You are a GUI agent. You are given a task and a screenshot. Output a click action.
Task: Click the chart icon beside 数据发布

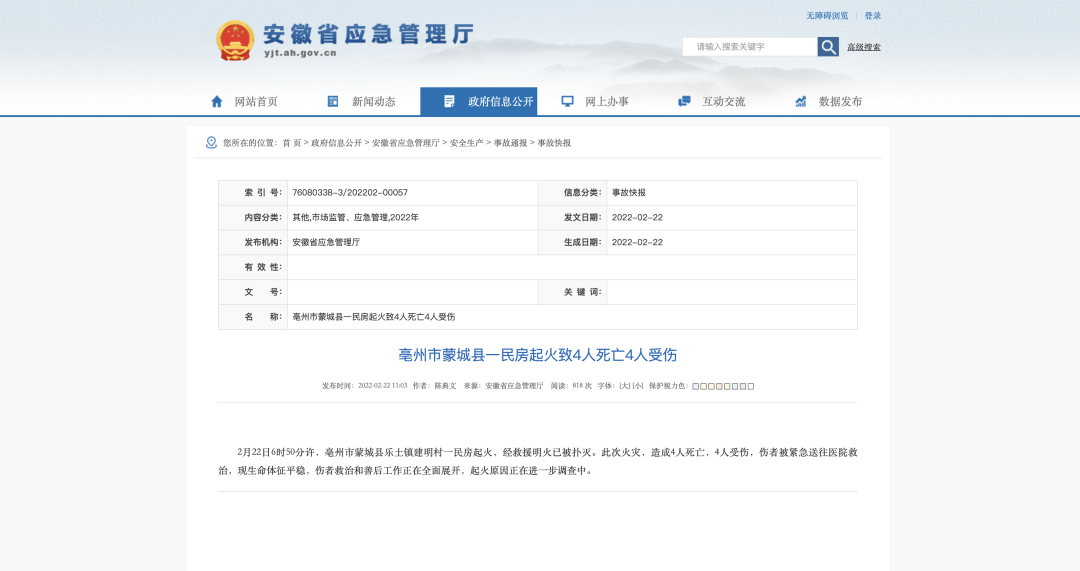[800, 101]
